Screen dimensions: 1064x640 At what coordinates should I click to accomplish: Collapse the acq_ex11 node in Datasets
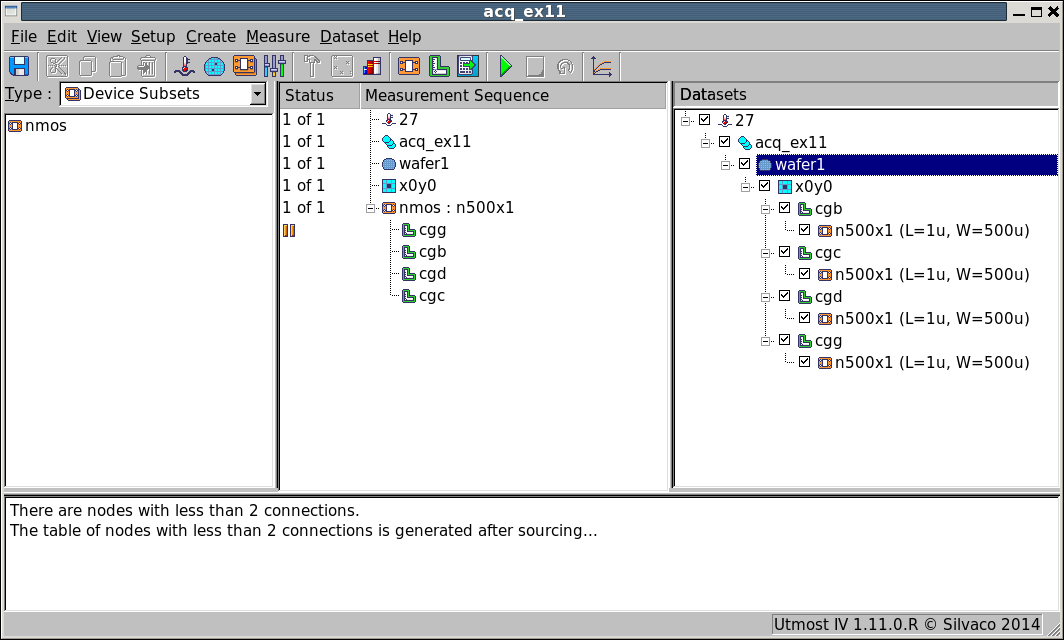click(705, 143)
